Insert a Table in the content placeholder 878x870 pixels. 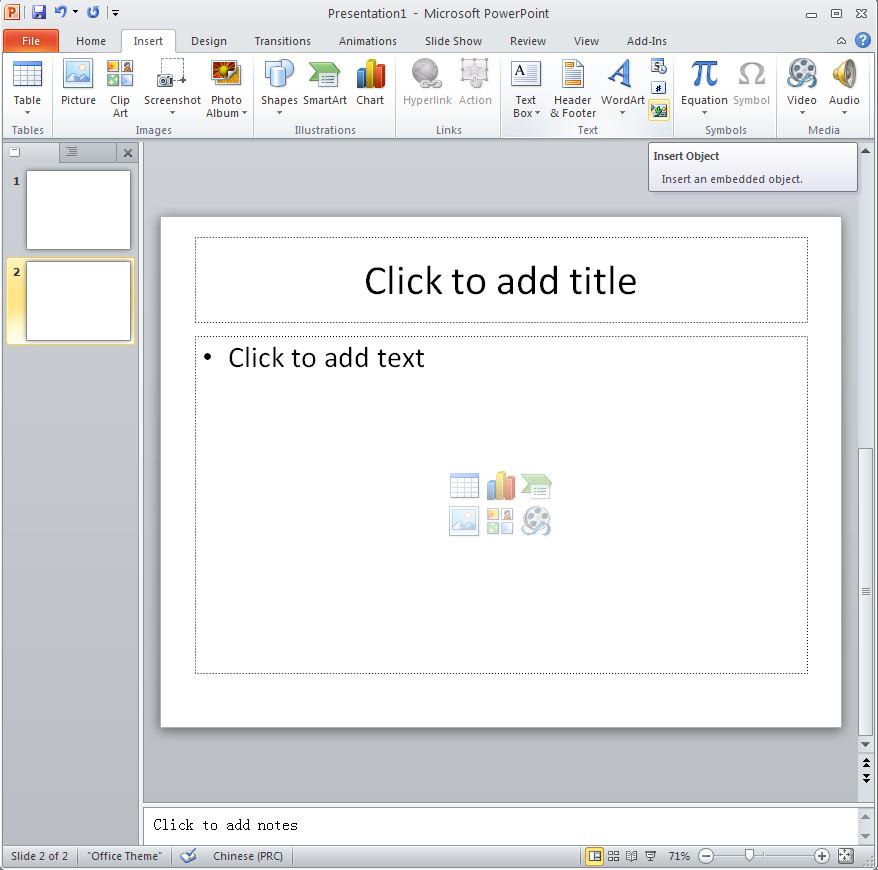click(x=464, y=485)
